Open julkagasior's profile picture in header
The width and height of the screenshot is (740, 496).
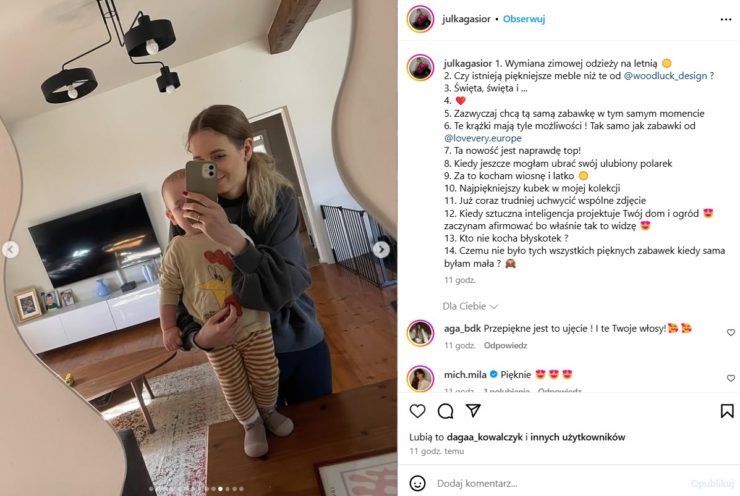[420, 19]
